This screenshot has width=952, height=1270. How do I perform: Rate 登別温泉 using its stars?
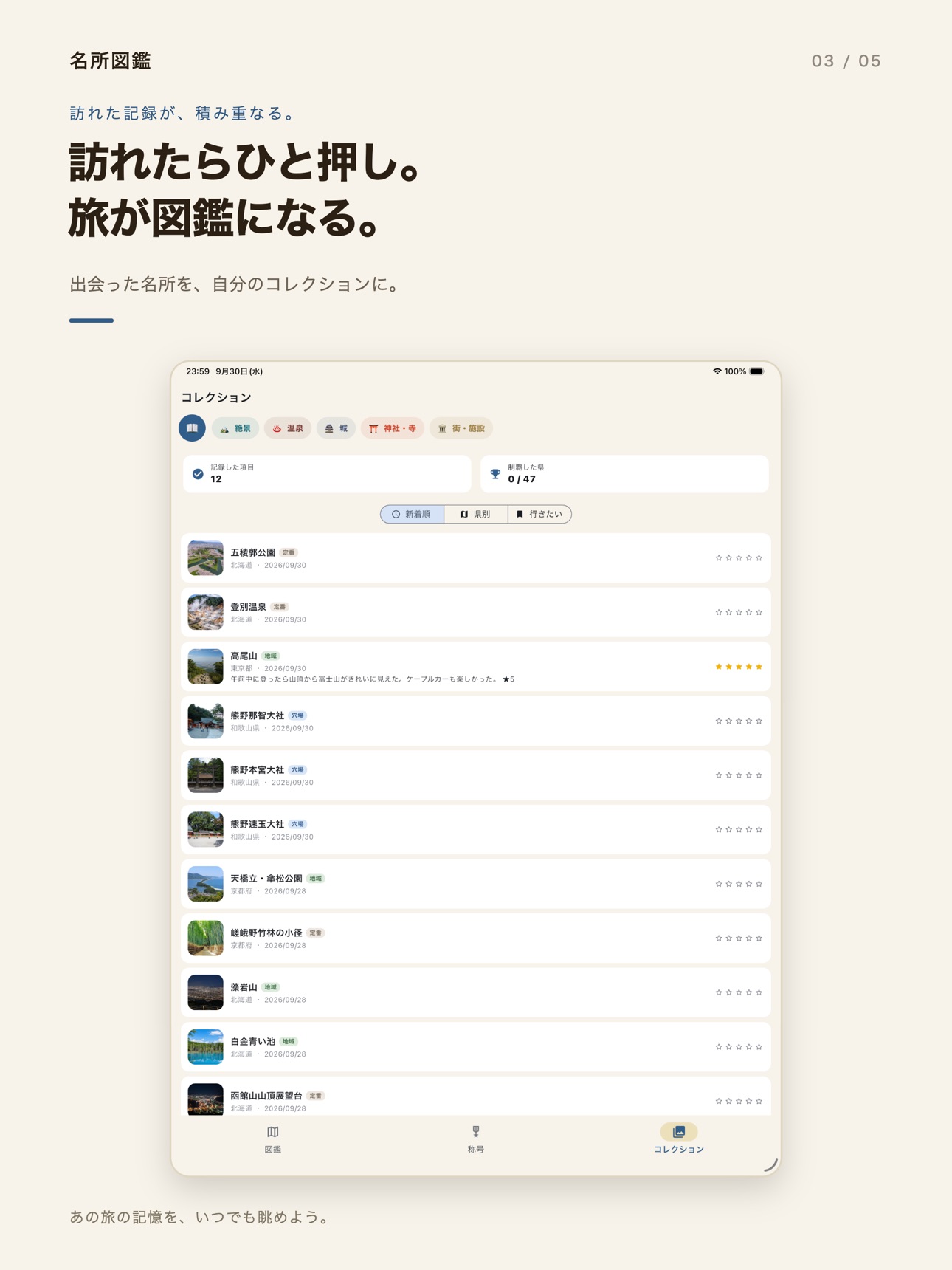coord(739,612)
